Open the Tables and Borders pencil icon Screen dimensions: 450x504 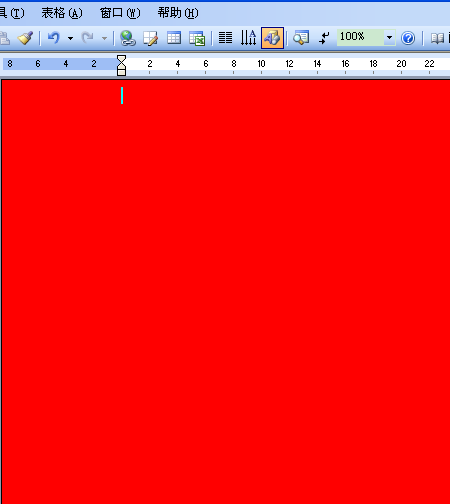(x=150, y=38)
